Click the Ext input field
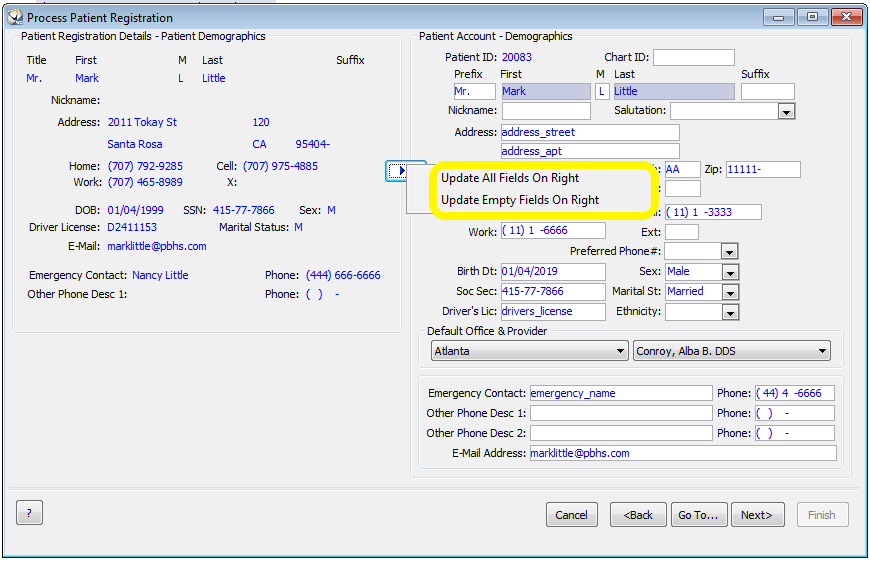 coord(682,232)
